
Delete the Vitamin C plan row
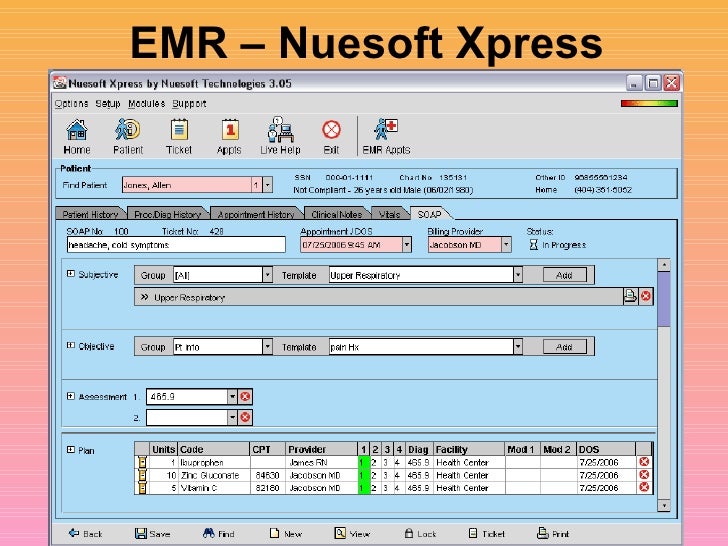(644, 487)
